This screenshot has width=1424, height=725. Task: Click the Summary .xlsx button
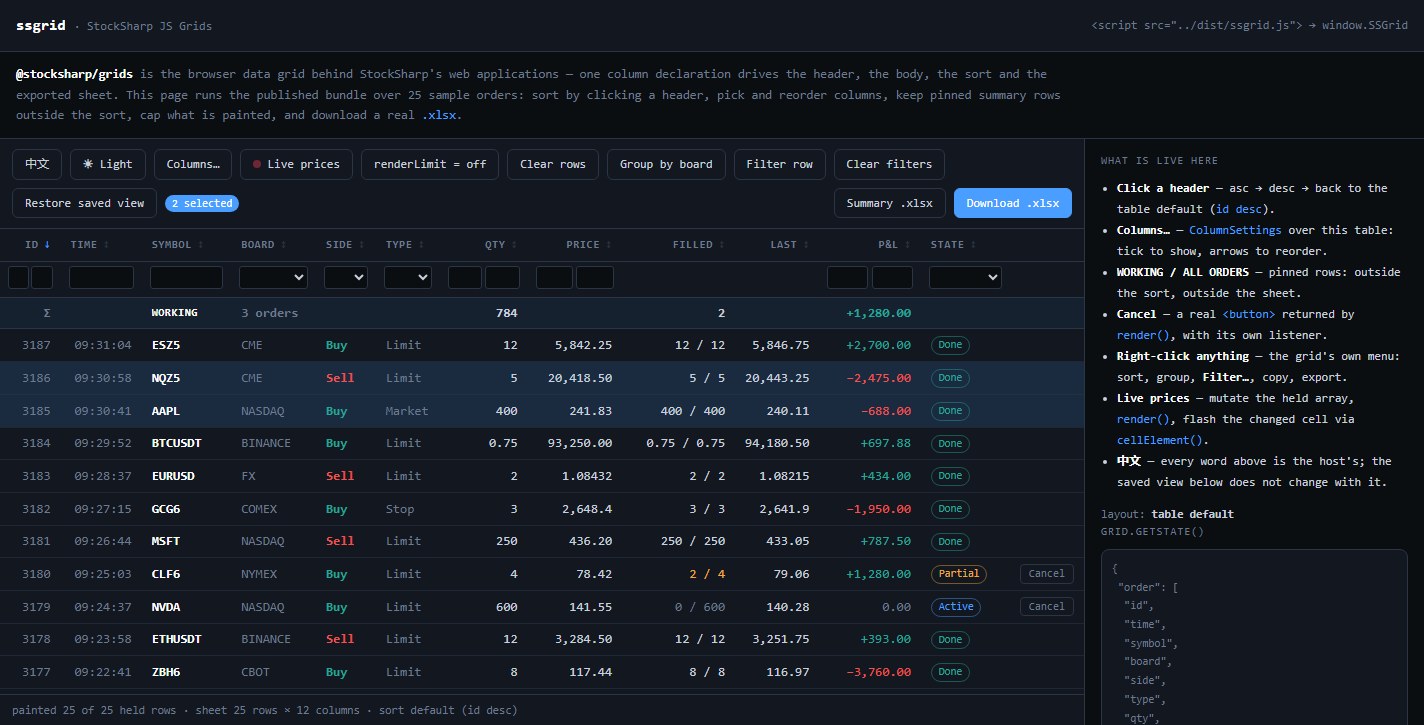coord(890,203)
